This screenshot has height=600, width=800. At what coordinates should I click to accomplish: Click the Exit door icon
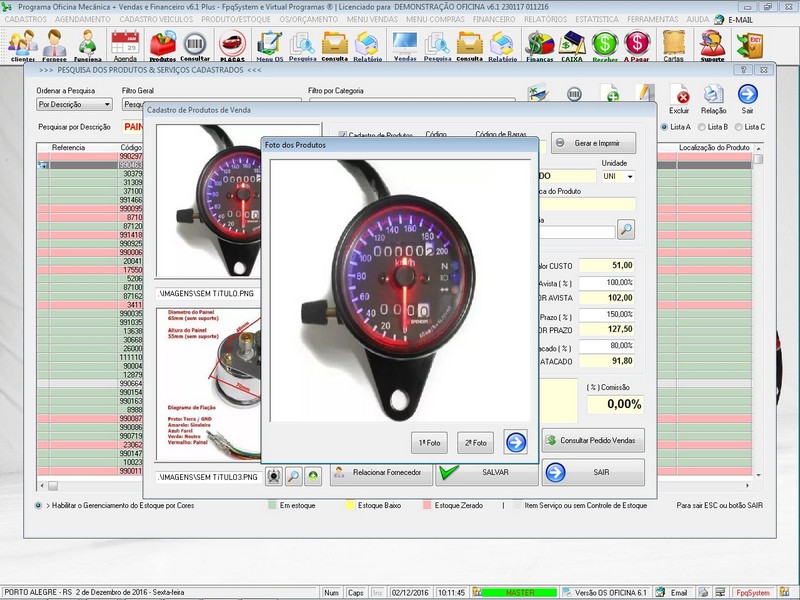click(x=749, y=45)
